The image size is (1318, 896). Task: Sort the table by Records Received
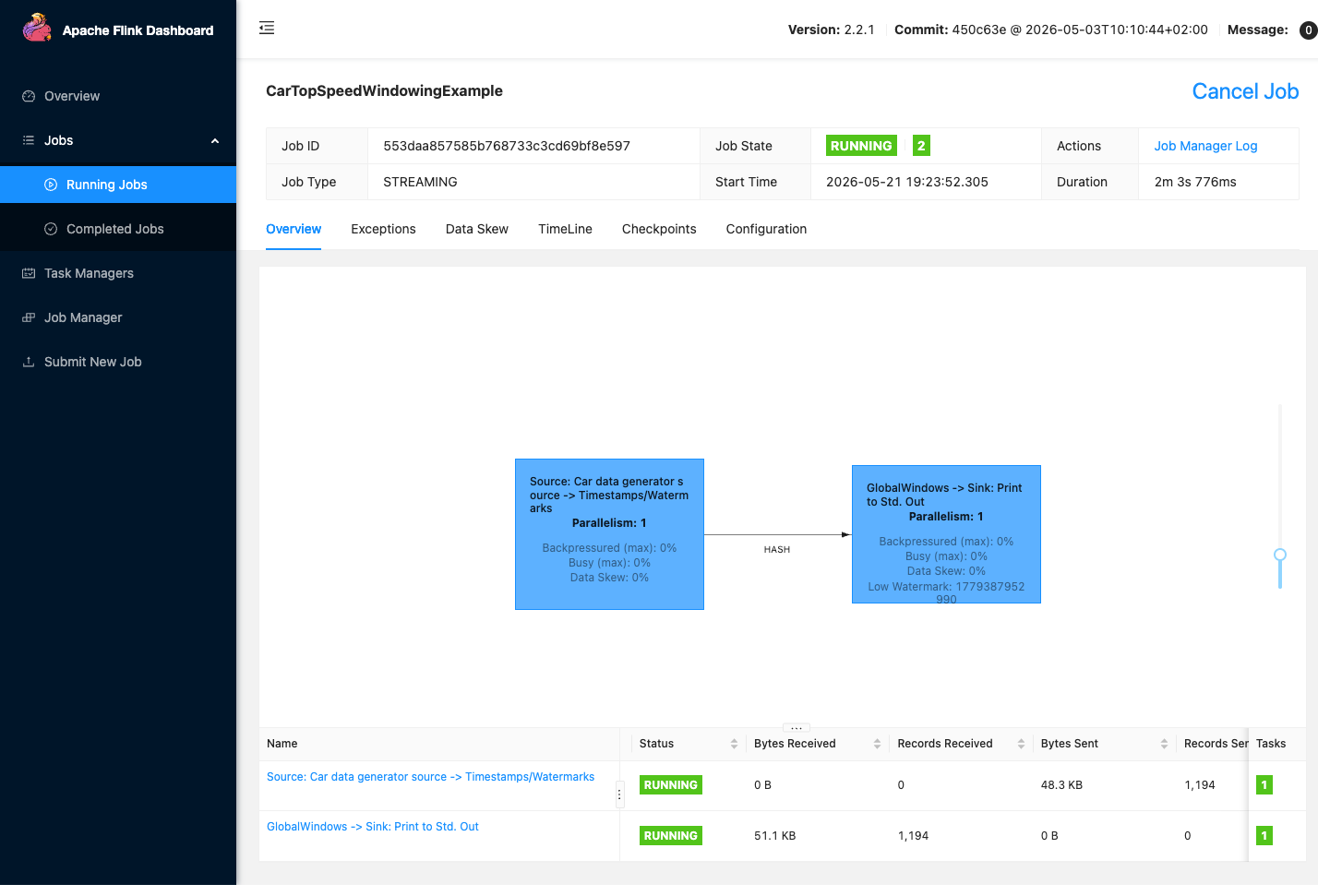pyautogui.click(x=1021, y=744)
